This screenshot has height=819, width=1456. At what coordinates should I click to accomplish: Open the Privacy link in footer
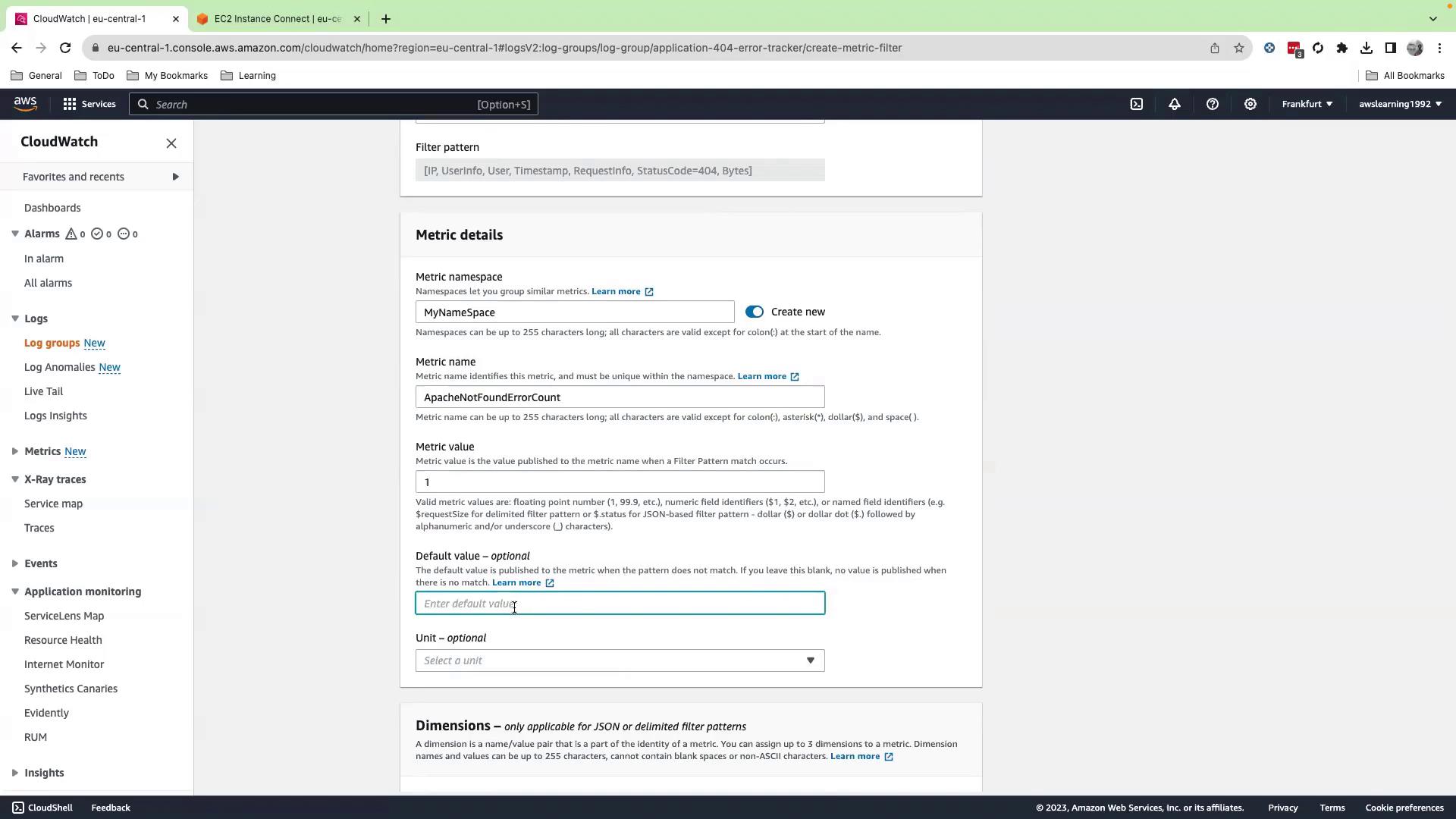coord(1283,808)
